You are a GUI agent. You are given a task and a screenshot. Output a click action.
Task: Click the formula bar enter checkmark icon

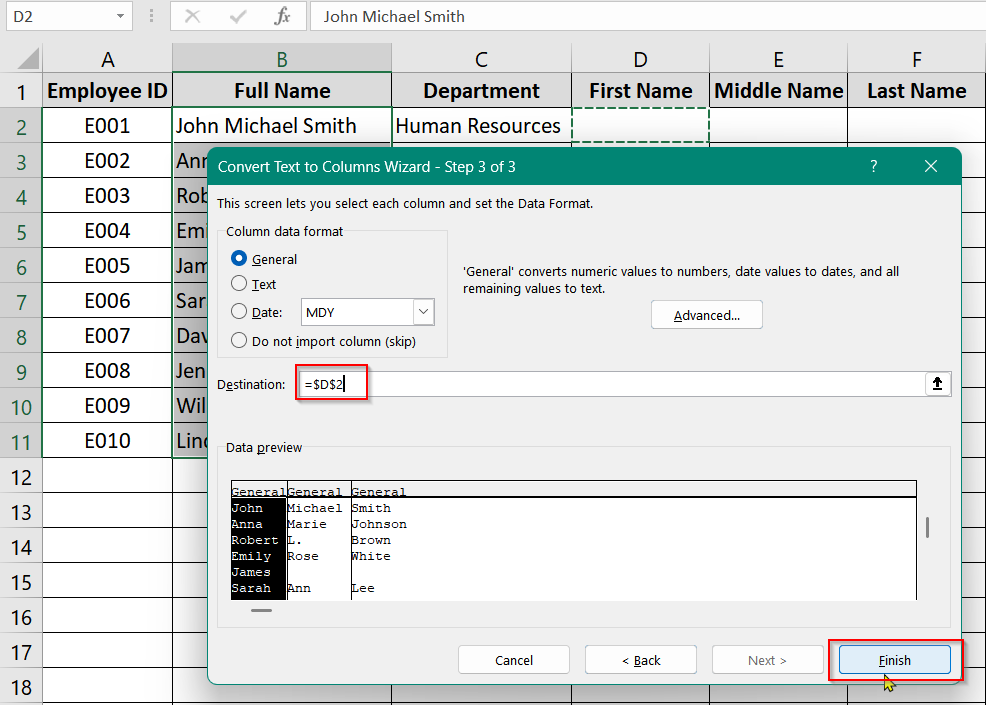pos(238,16)
